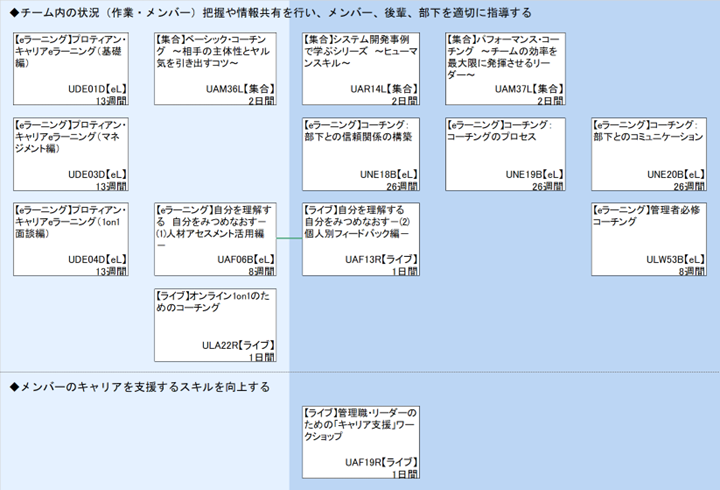Open the UDE03D Protean Career management course card
This screenshot has height=490, width=720.
(71, 154)
